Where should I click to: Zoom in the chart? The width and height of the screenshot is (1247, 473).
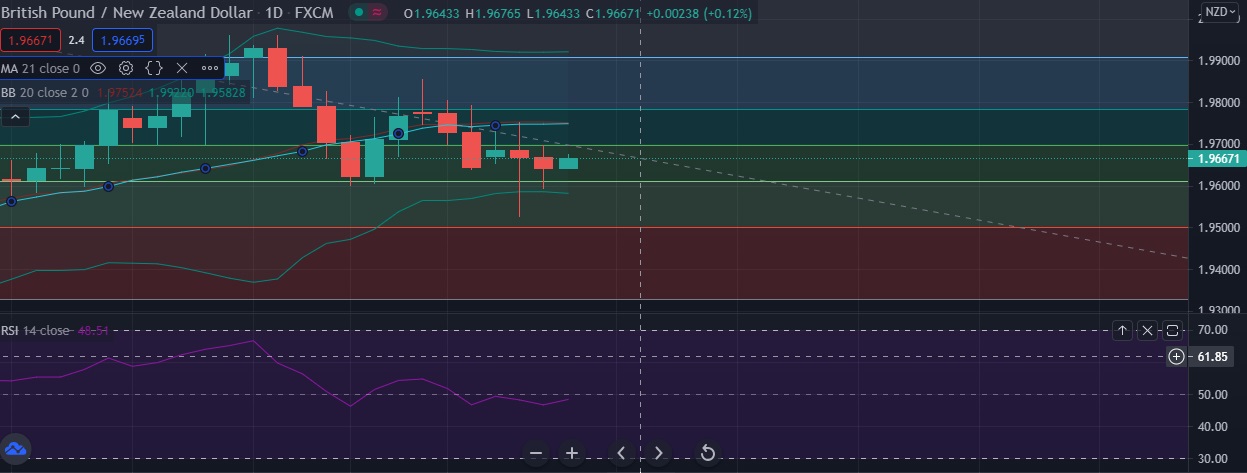[x=572, y=453]
